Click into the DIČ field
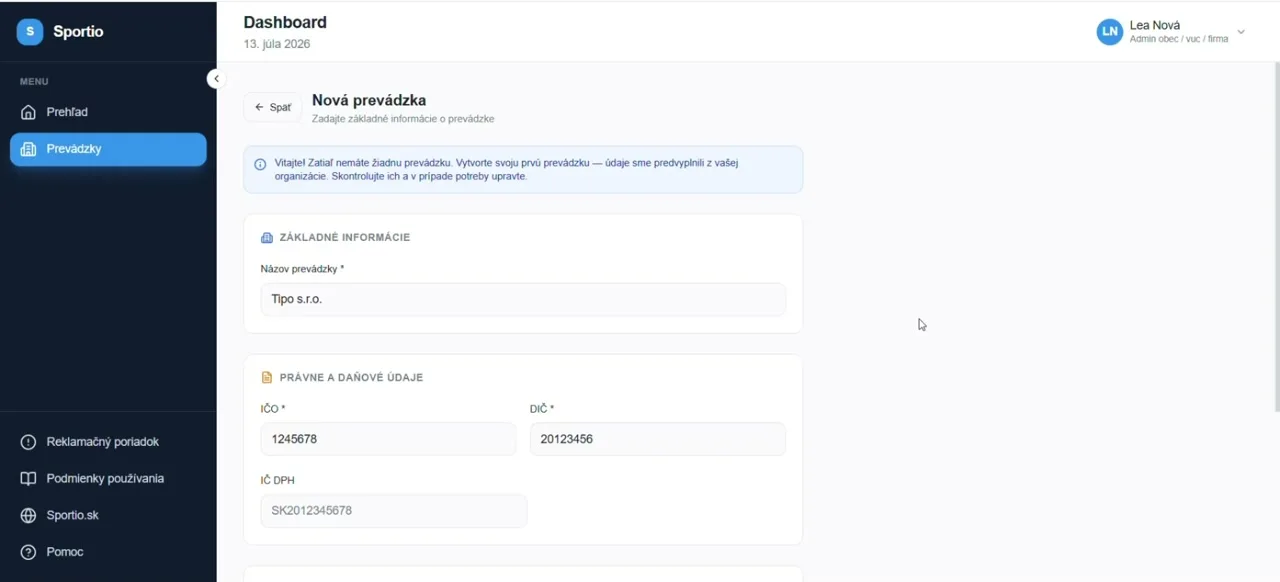This screenshot has height=582, width=1280. click(x=658, y=439)
